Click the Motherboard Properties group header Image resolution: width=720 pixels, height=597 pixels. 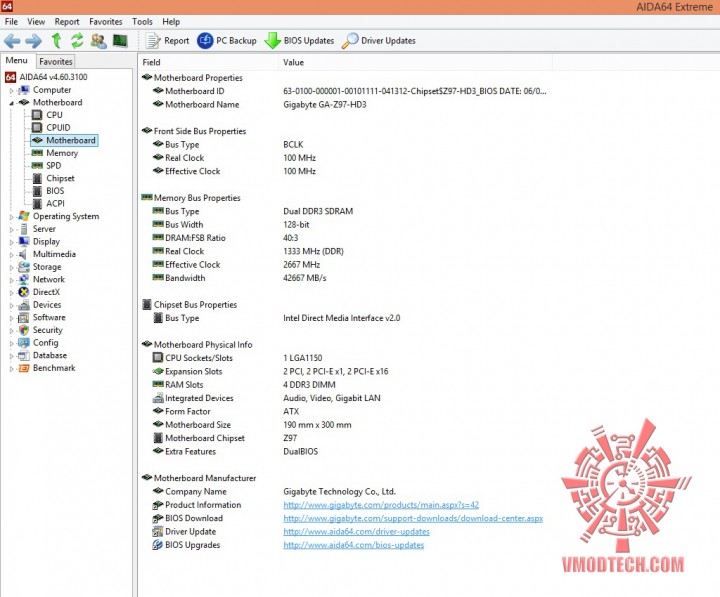[x=192, y=78]
